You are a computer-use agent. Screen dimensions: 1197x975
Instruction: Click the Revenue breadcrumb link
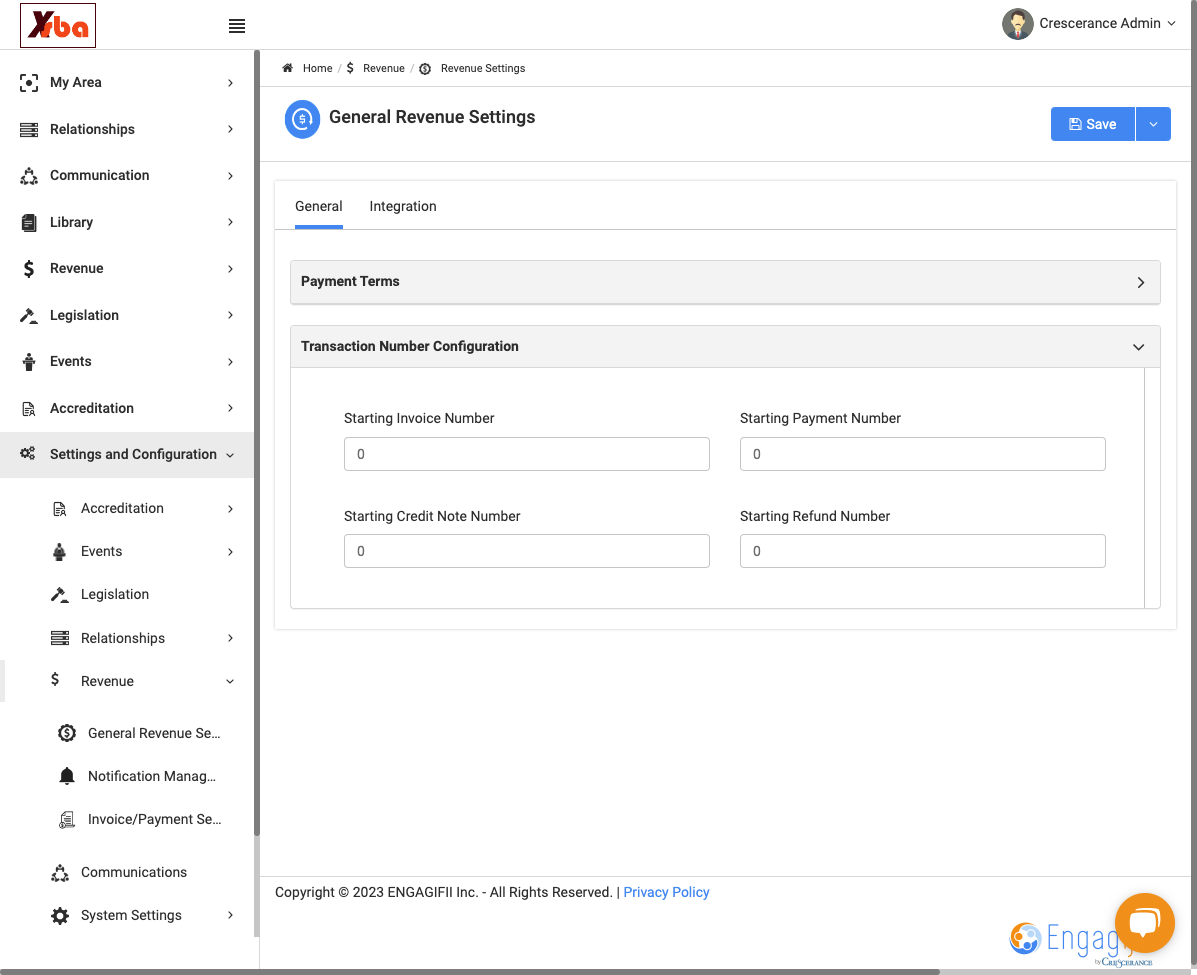(383, 68)
